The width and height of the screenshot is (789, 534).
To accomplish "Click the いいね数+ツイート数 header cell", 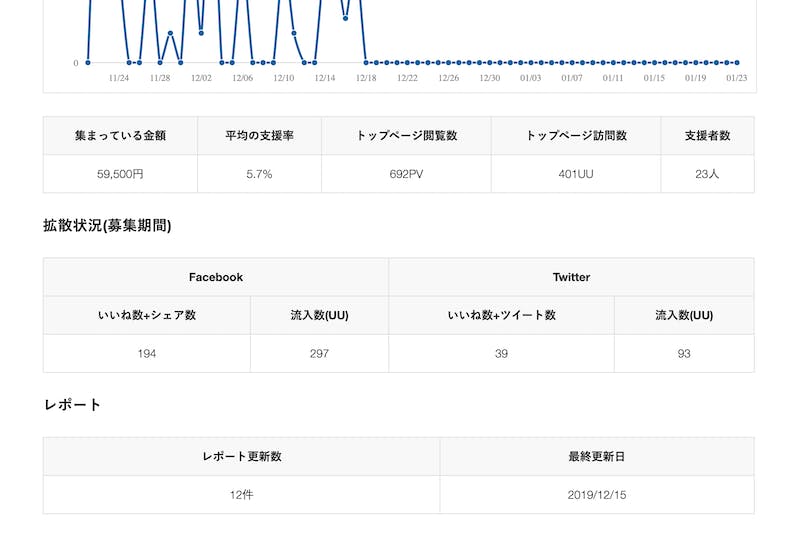I will [501, 315].
